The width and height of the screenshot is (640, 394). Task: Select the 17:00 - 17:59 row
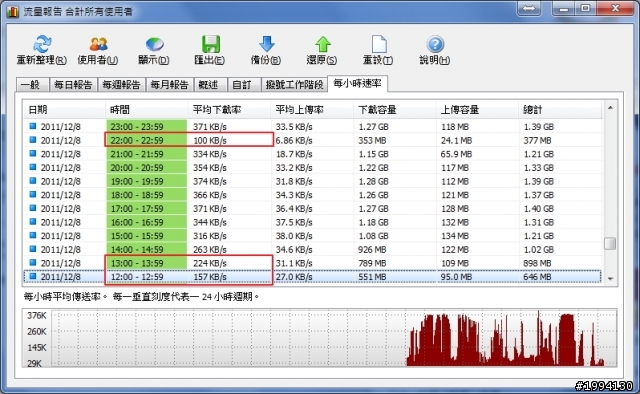click(312, 208)
